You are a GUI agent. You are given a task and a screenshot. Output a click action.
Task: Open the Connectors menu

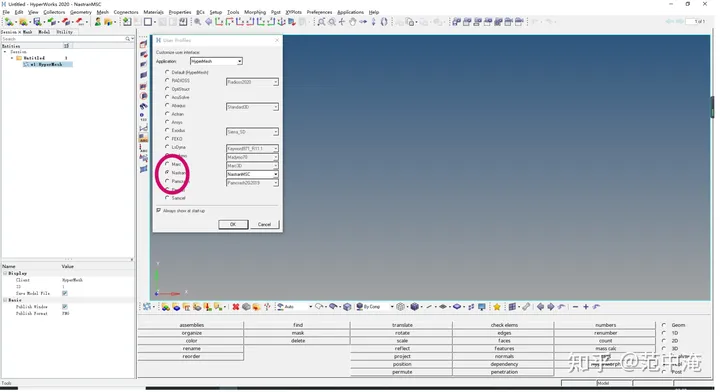(x=125, y=12)
